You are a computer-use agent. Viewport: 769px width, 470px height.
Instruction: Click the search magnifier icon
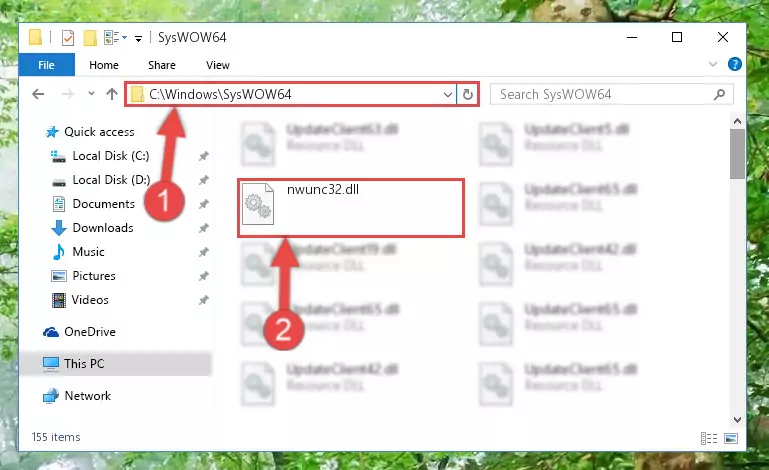pyautogui.click(x=719, y=94)
